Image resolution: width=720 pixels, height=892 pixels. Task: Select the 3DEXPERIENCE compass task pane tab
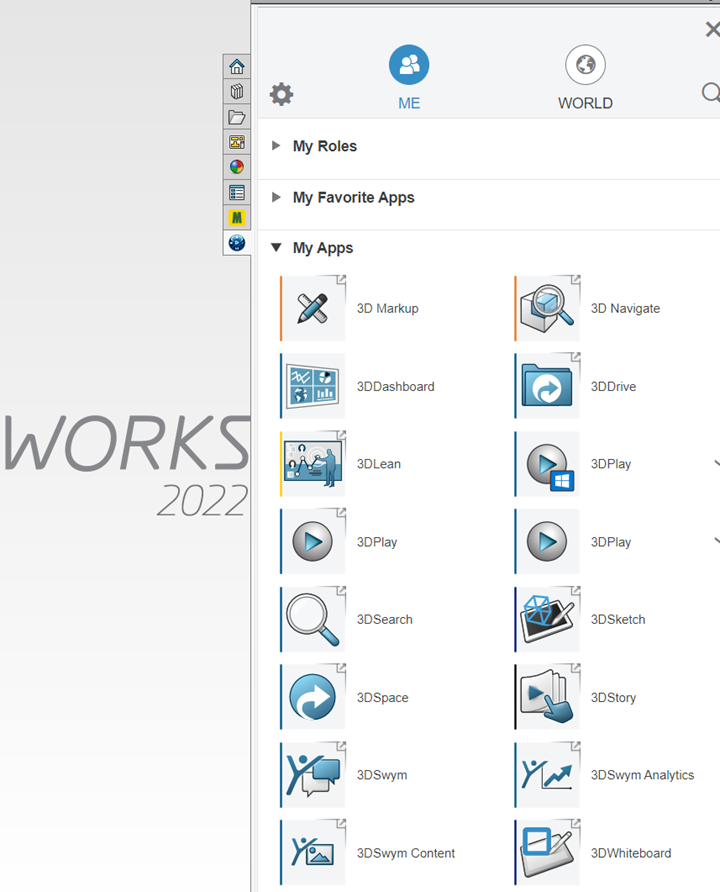(x=237, y=243)
